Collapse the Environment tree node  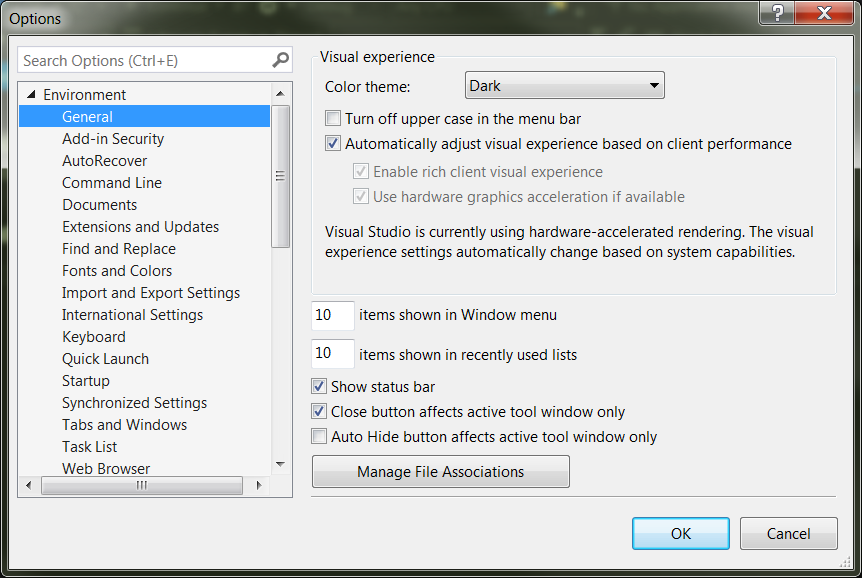(31, 95)
